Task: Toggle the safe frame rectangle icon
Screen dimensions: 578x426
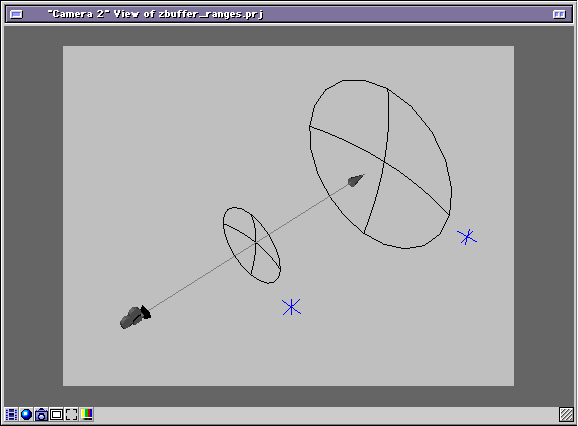Action: click(56, 415)
